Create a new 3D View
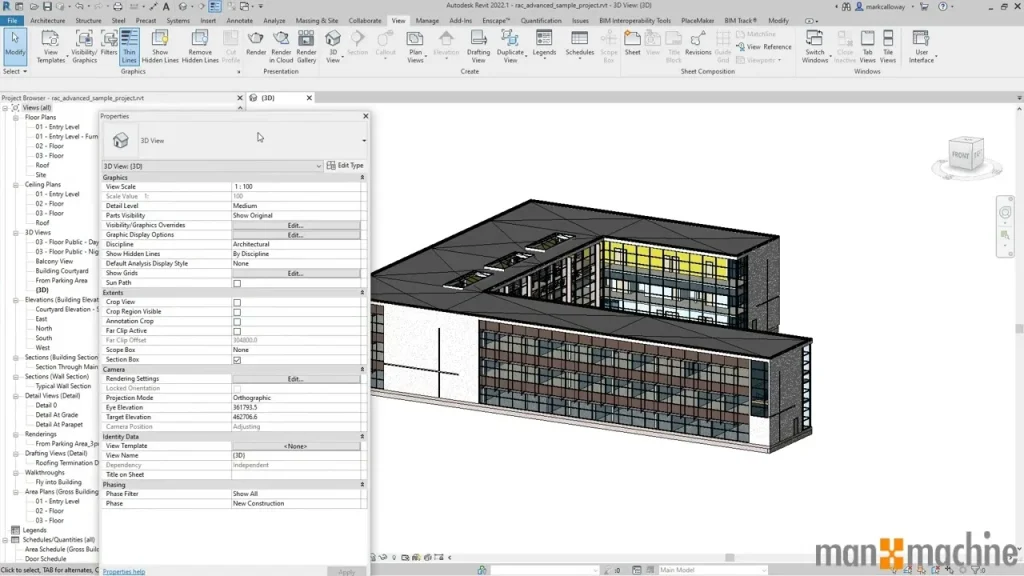The width and height of the screenshot is (1024, 576). pyautogui.click(x=333, y=47)
